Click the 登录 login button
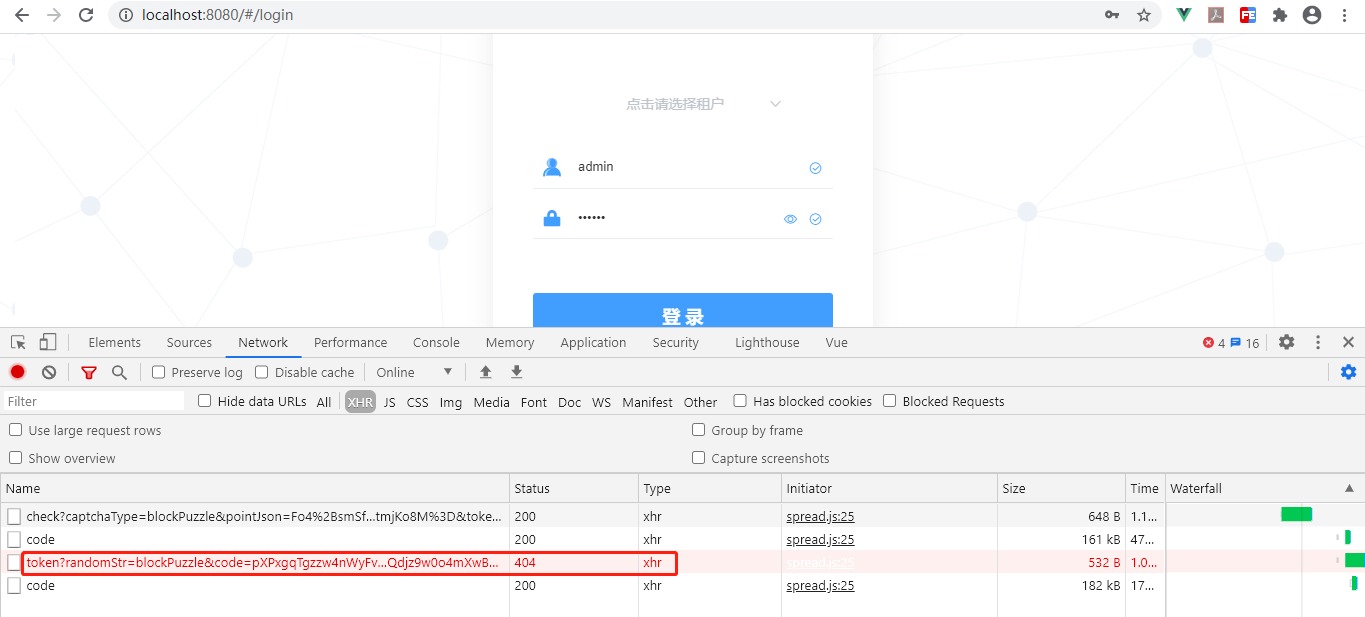Viewport: 1365px width, 617px height. point(682,312)
